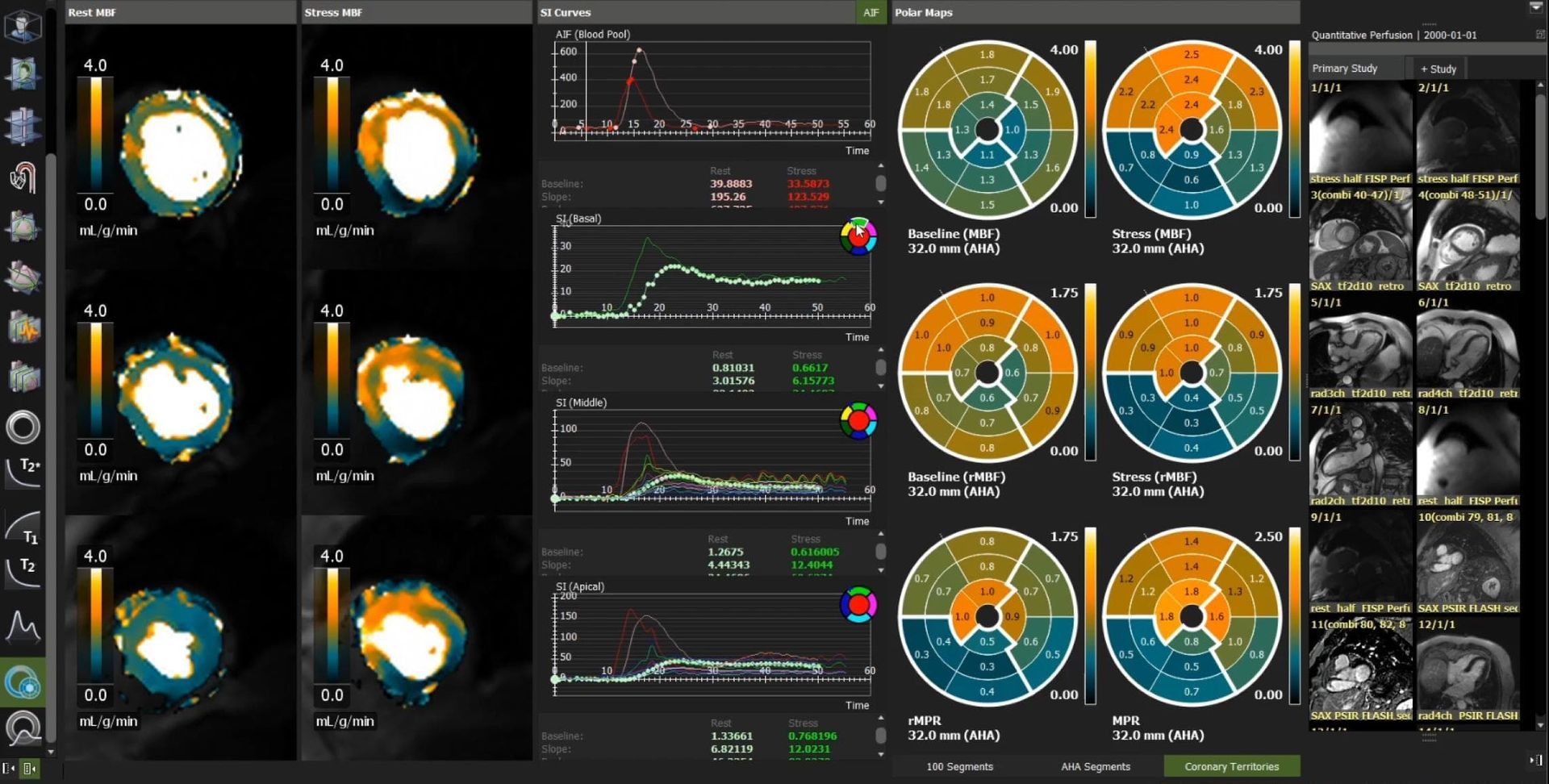Open the Quantitative Perfusion study expander
This screenshot has width=1549, height=784.
(x=1539, y=35)
